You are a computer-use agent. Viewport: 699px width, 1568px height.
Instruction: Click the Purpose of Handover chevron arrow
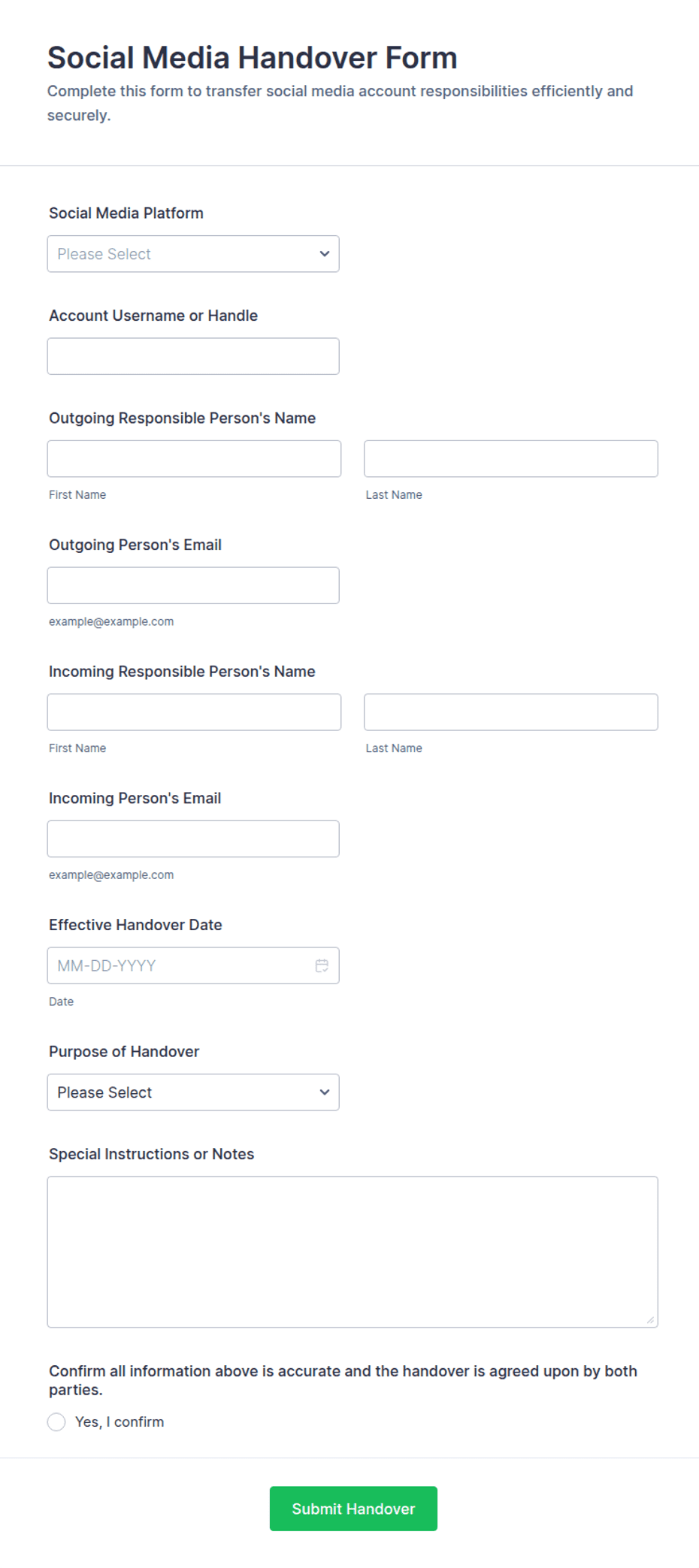point(325,1092)
